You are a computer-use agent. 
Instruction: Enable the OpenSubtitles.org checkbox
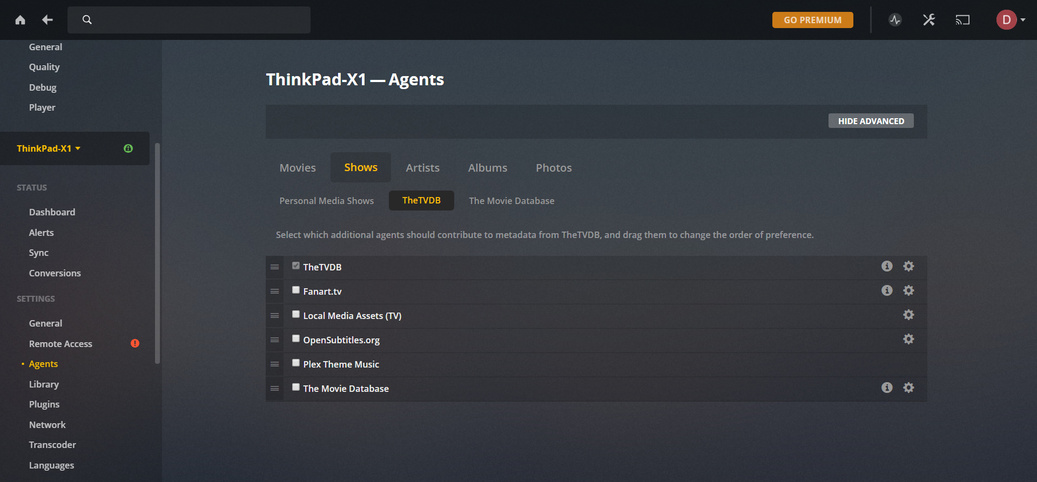(x=296, y=339)
